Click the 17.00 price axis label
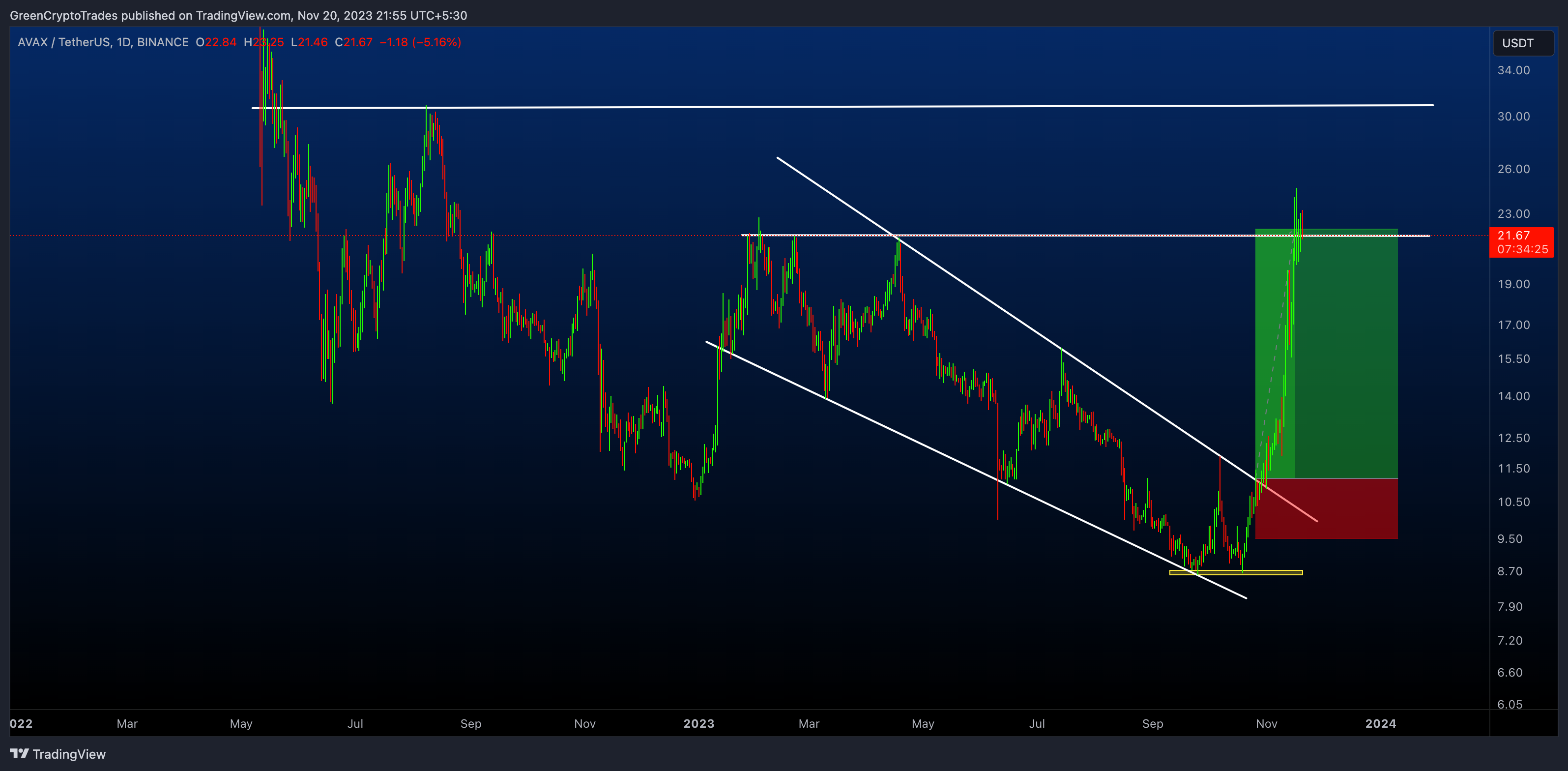Viewport: 1568px width, 771px height. [x=1513, y=325]
